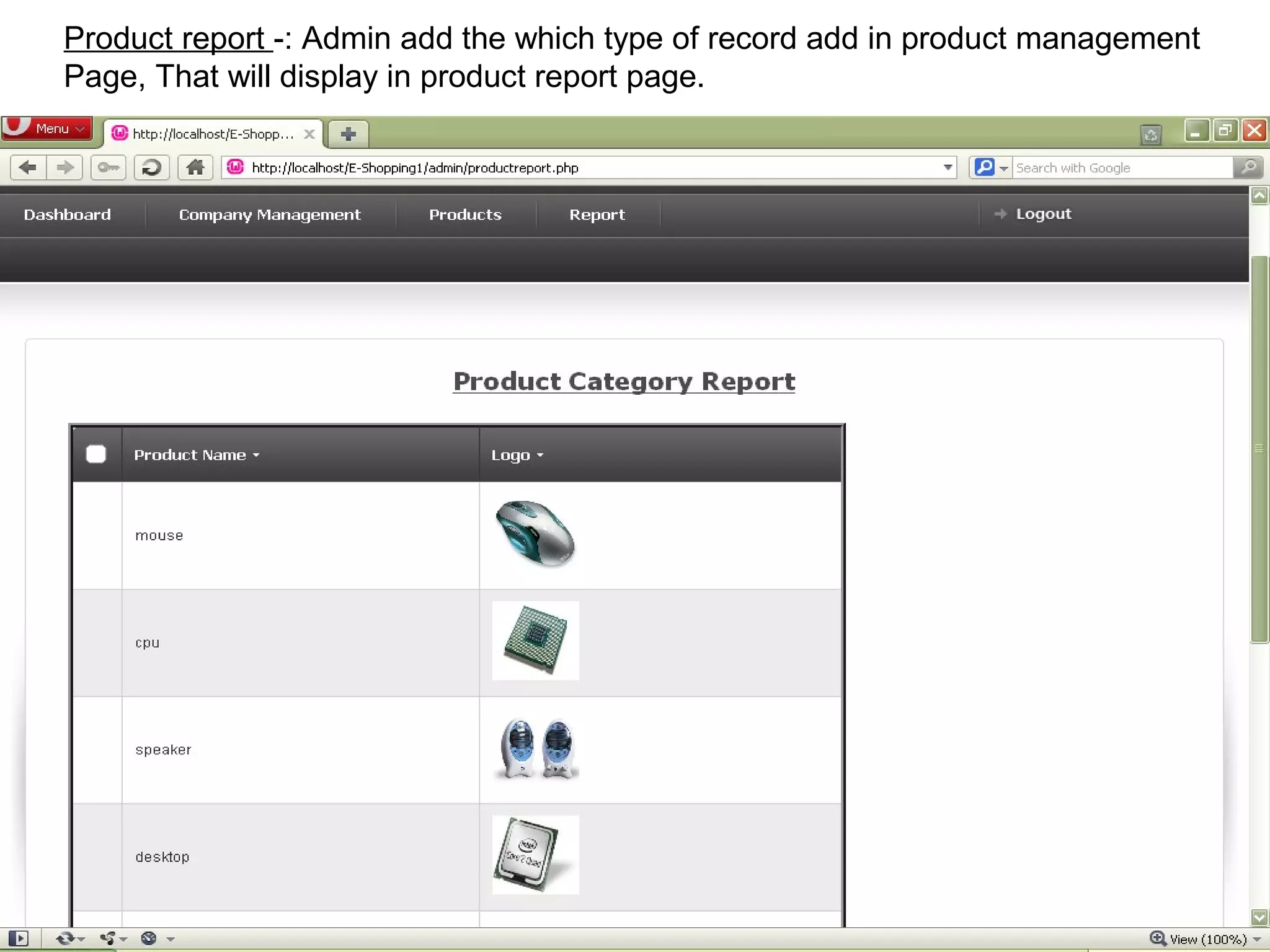Click the zoom magnifier icon in status bar
This screenshot has width=1270, height=952.
pyautogui.click(x=1158, y=938)
